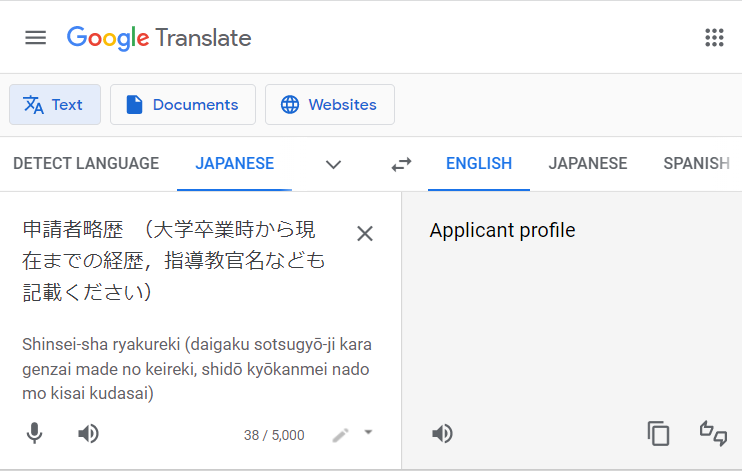Switch to Documents translation
Image resolution: width=742 pixels, height=471 pixels.
[183, 105]
